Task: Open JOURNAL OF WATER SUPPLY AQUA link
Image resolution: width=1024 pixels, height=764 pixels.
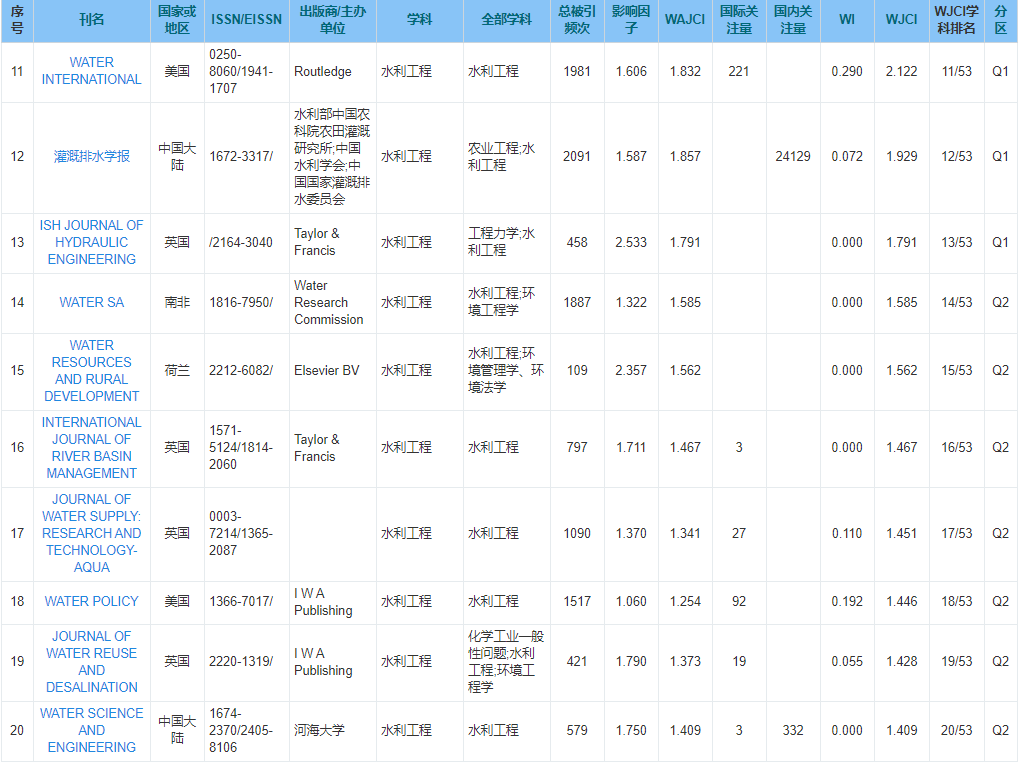Action: tap(91, 533)
